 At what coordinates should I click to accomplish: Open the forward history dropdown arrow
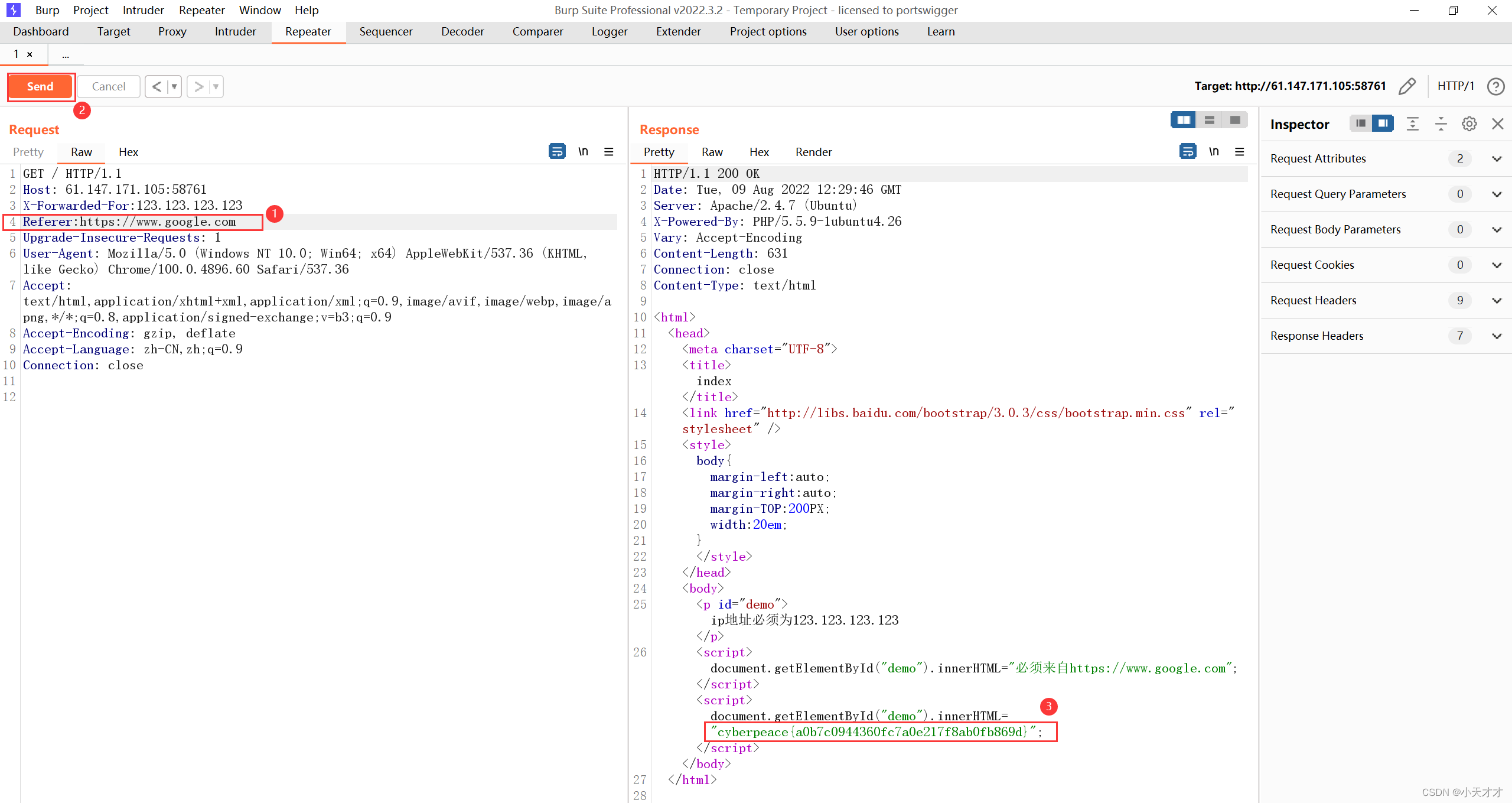[216, 86]
